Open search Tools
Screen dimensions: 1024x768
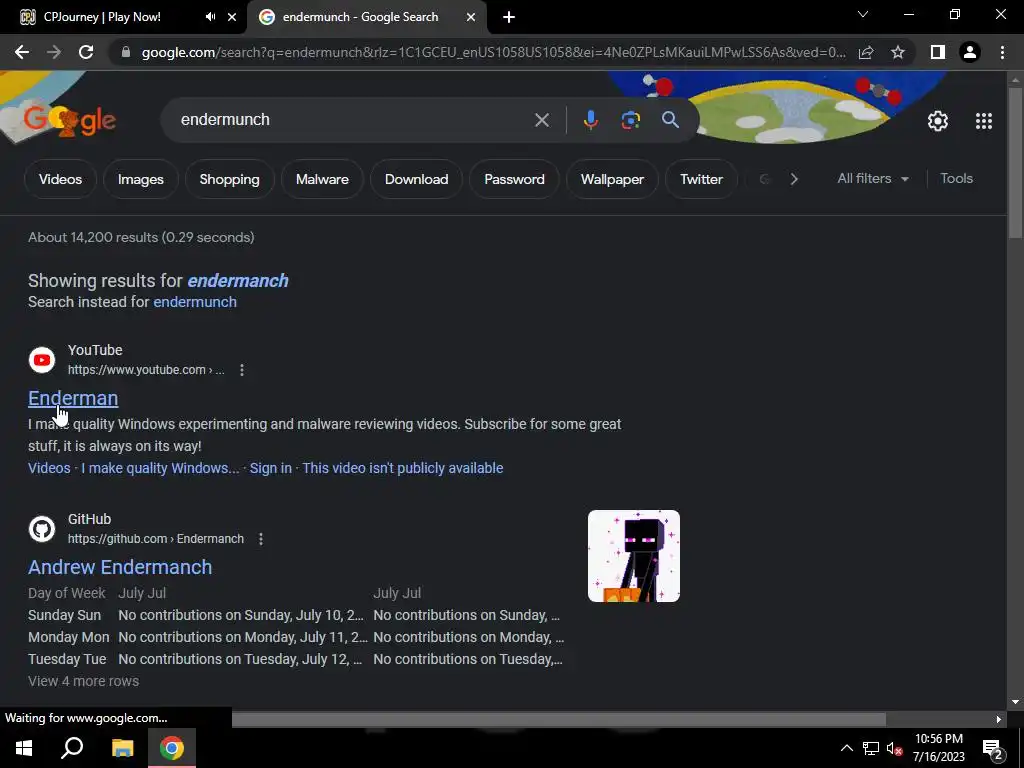956,178
